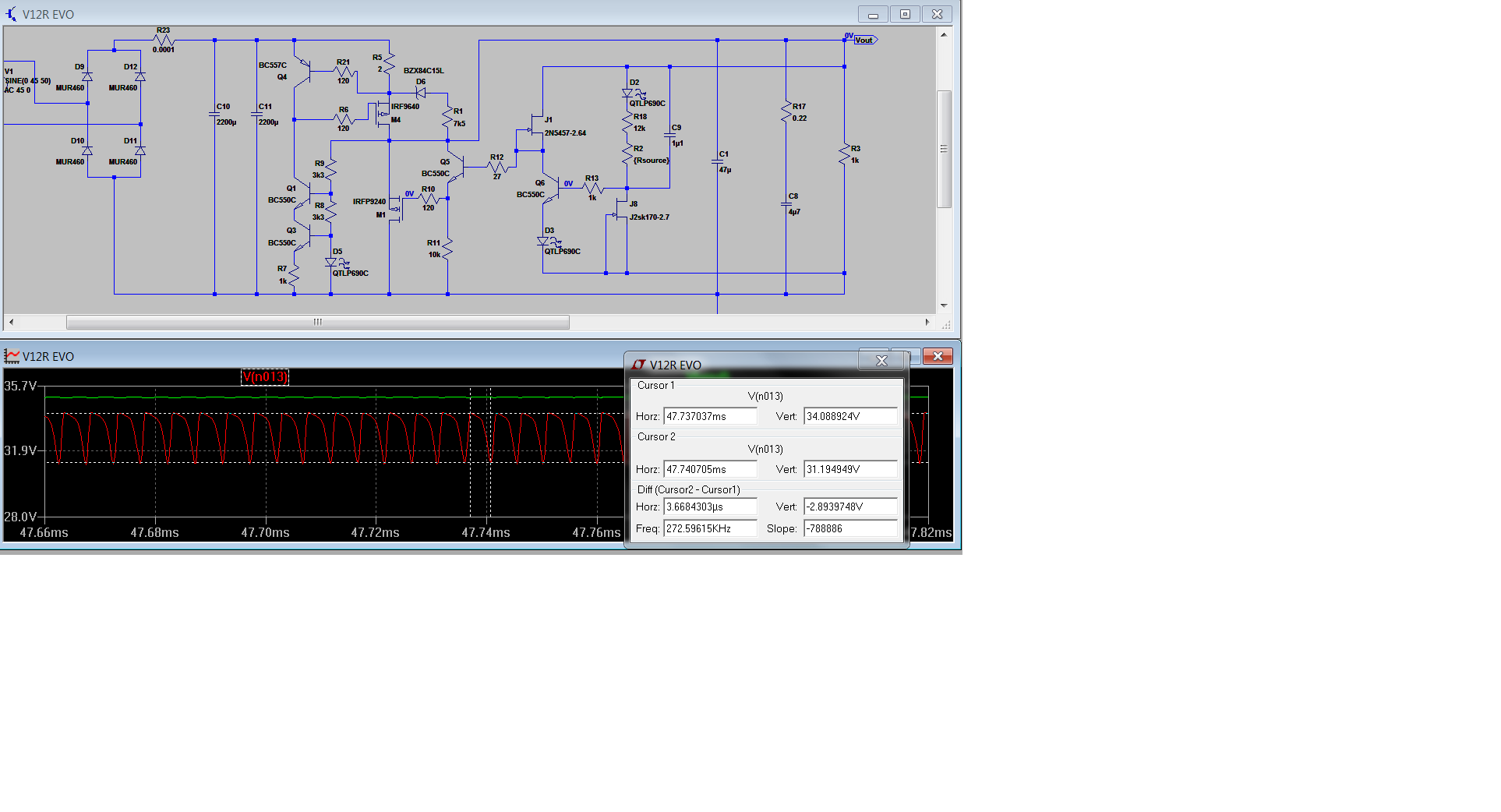
Task: Select resistor R3 1k symbol
Action: (844, 154)
